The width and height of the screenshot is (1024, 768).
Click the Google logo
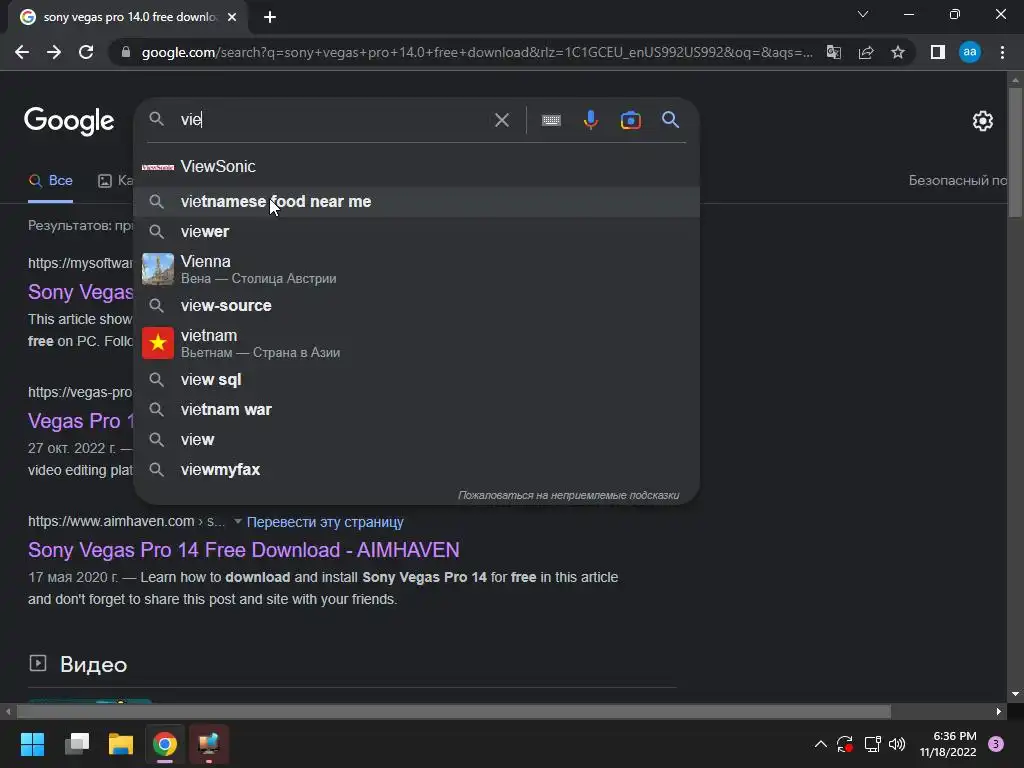[x=69, y=121]
